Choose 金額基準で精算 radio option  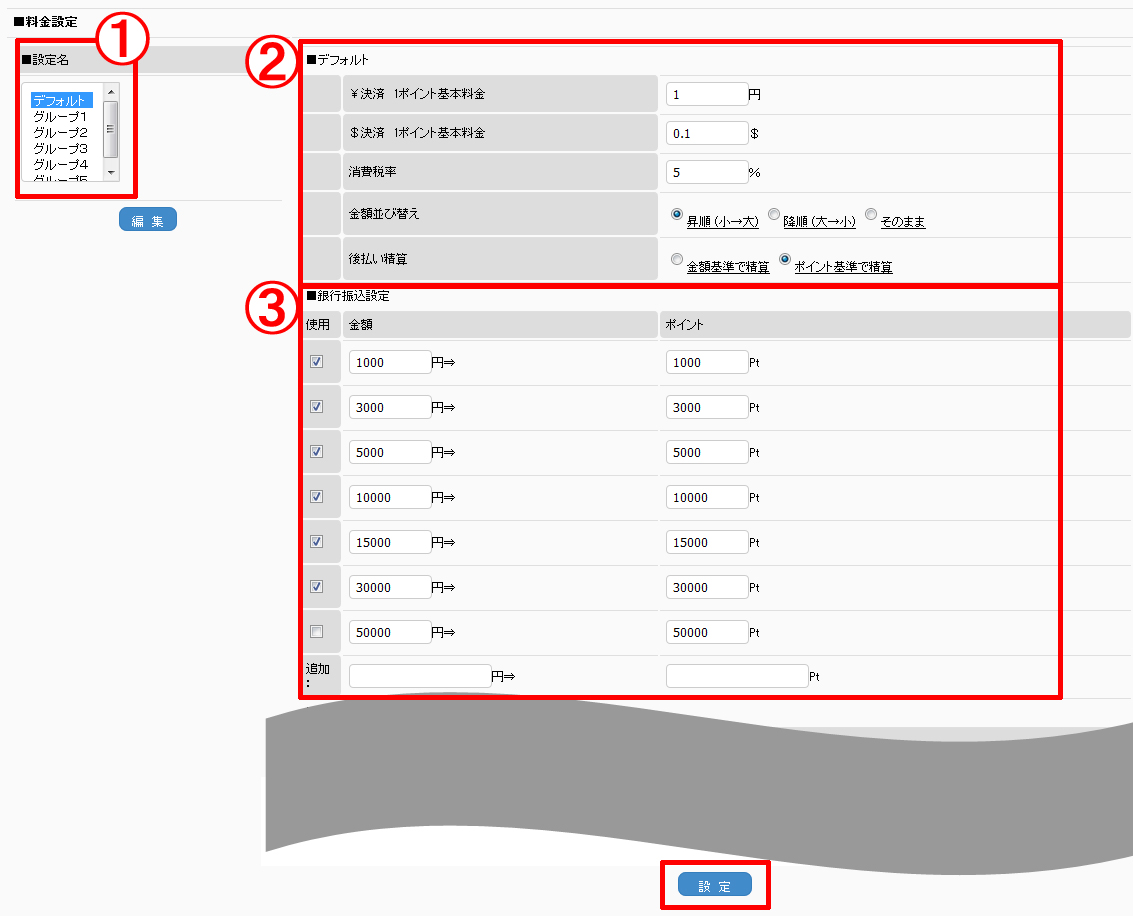point(677,258)
